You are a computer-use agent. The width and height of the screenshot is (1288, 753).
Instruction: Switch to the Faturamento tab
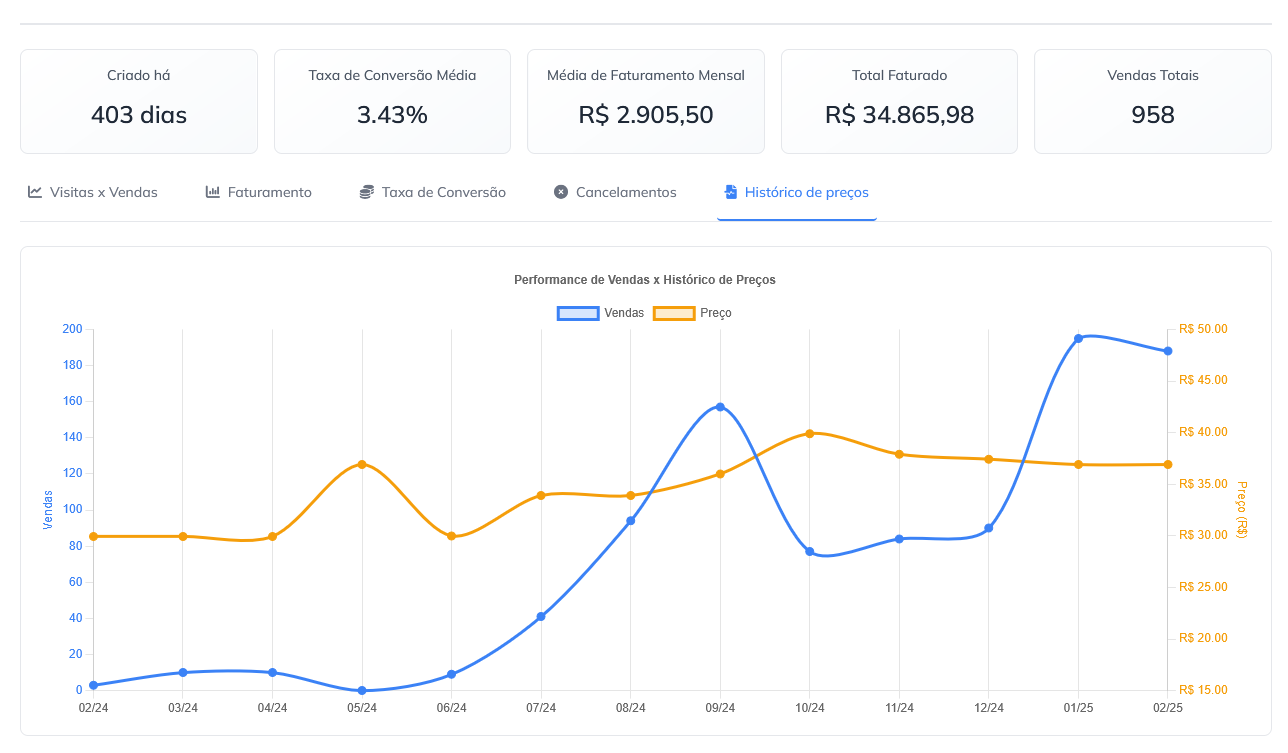(x=269, y=192)
